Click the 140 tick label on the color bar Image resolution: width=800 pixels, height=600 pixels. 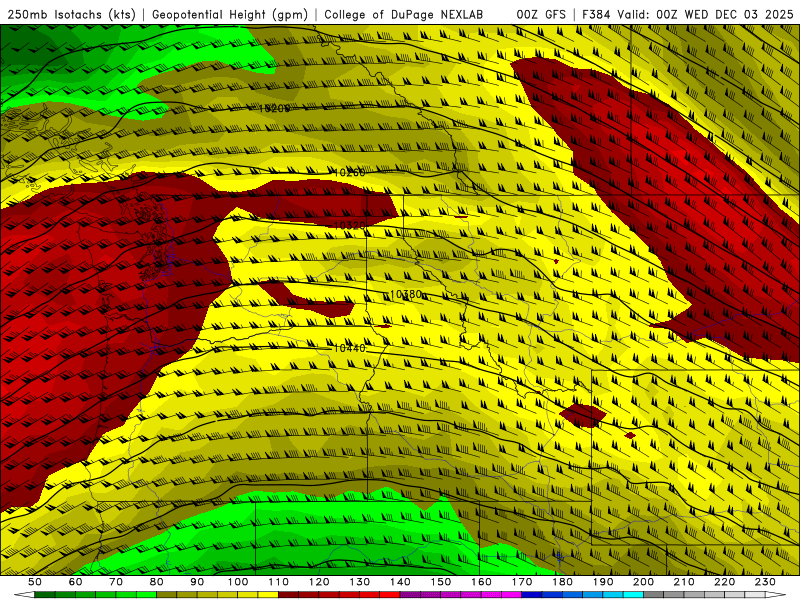(x=401, y=582)
